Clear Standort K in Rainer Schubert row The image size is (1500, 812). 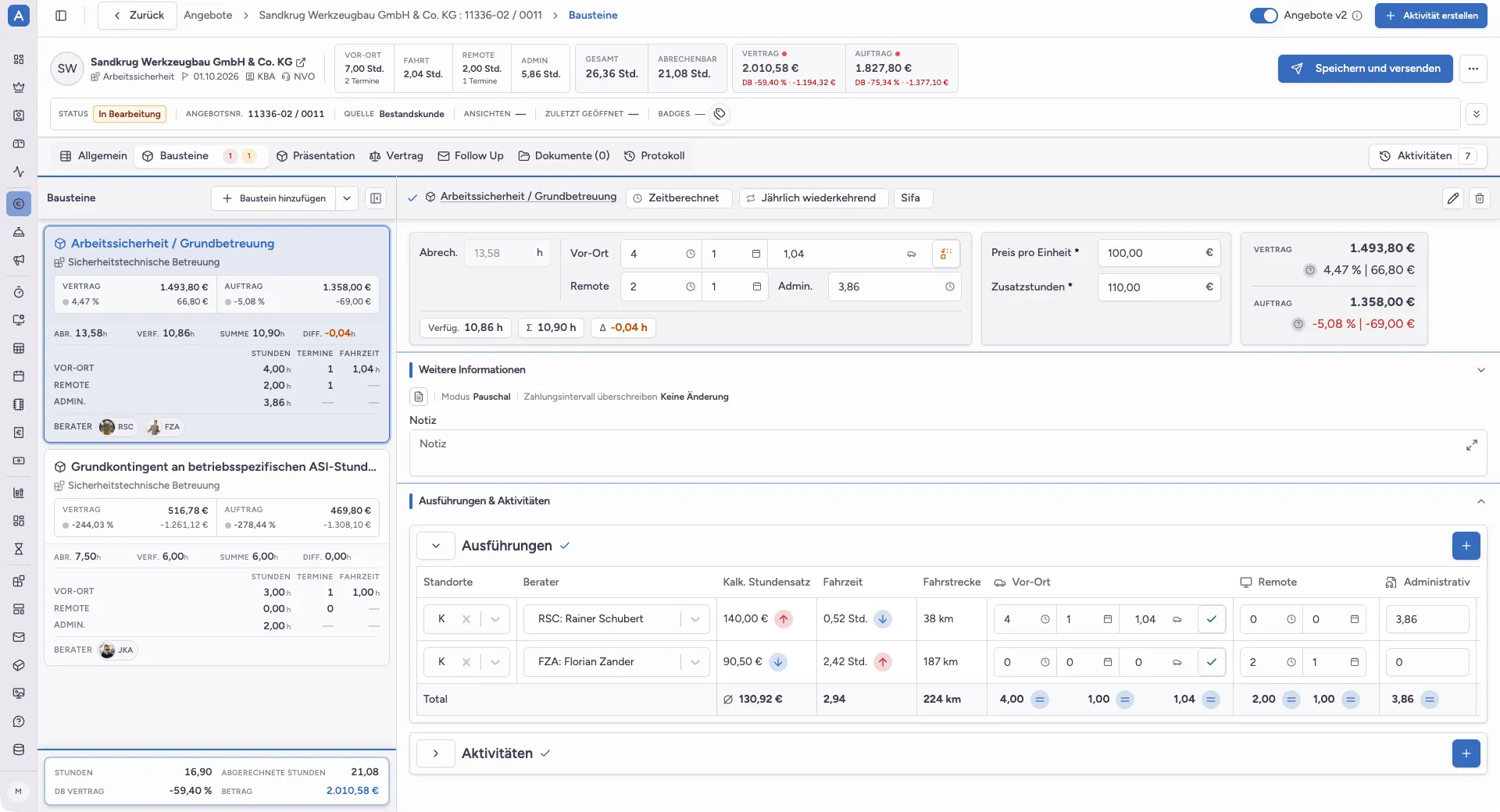click(466, 619)
